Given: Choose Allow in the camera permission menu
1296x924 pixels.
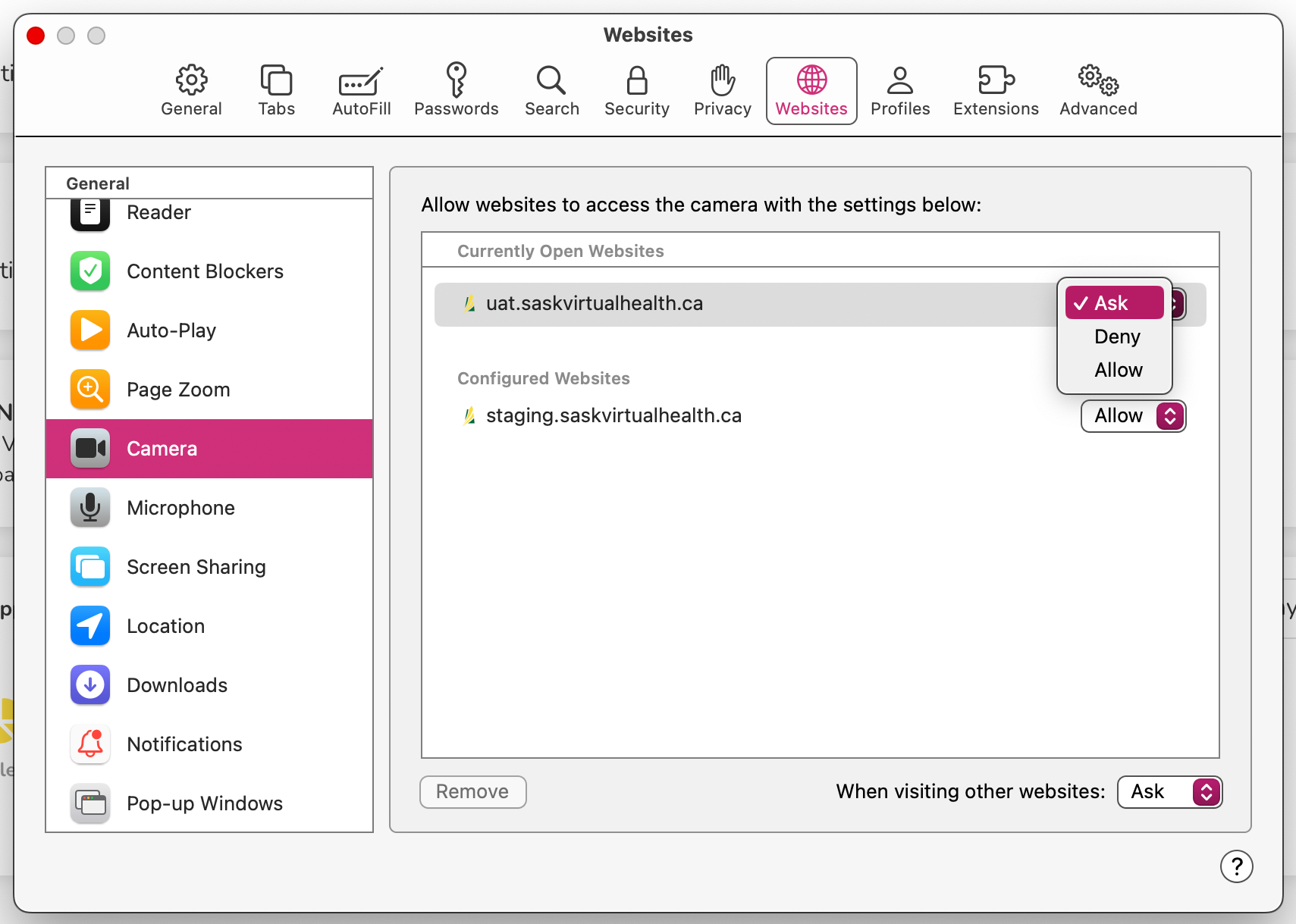Looking at the screenshot, I should click(x=1114, y=370).
